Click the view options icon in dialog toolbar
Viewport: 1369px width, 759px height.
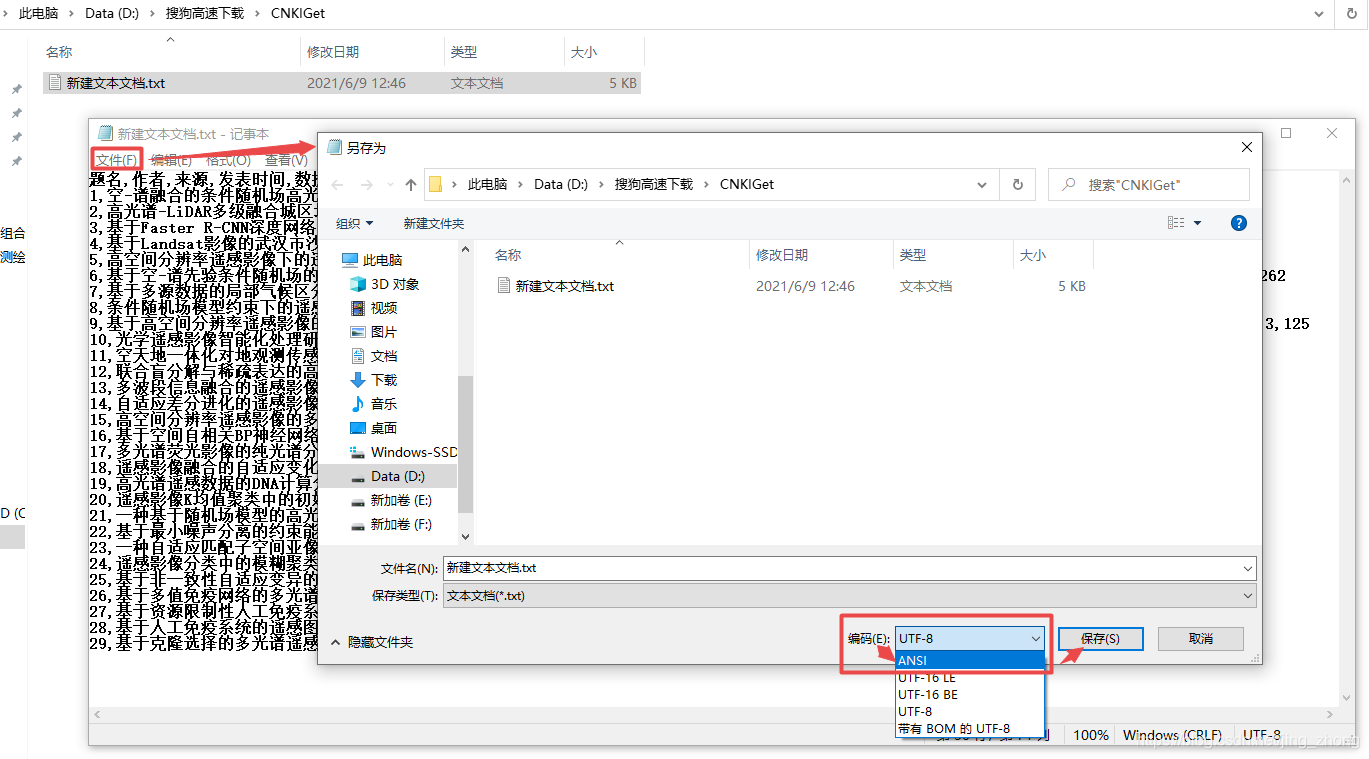coord(1176,223)
